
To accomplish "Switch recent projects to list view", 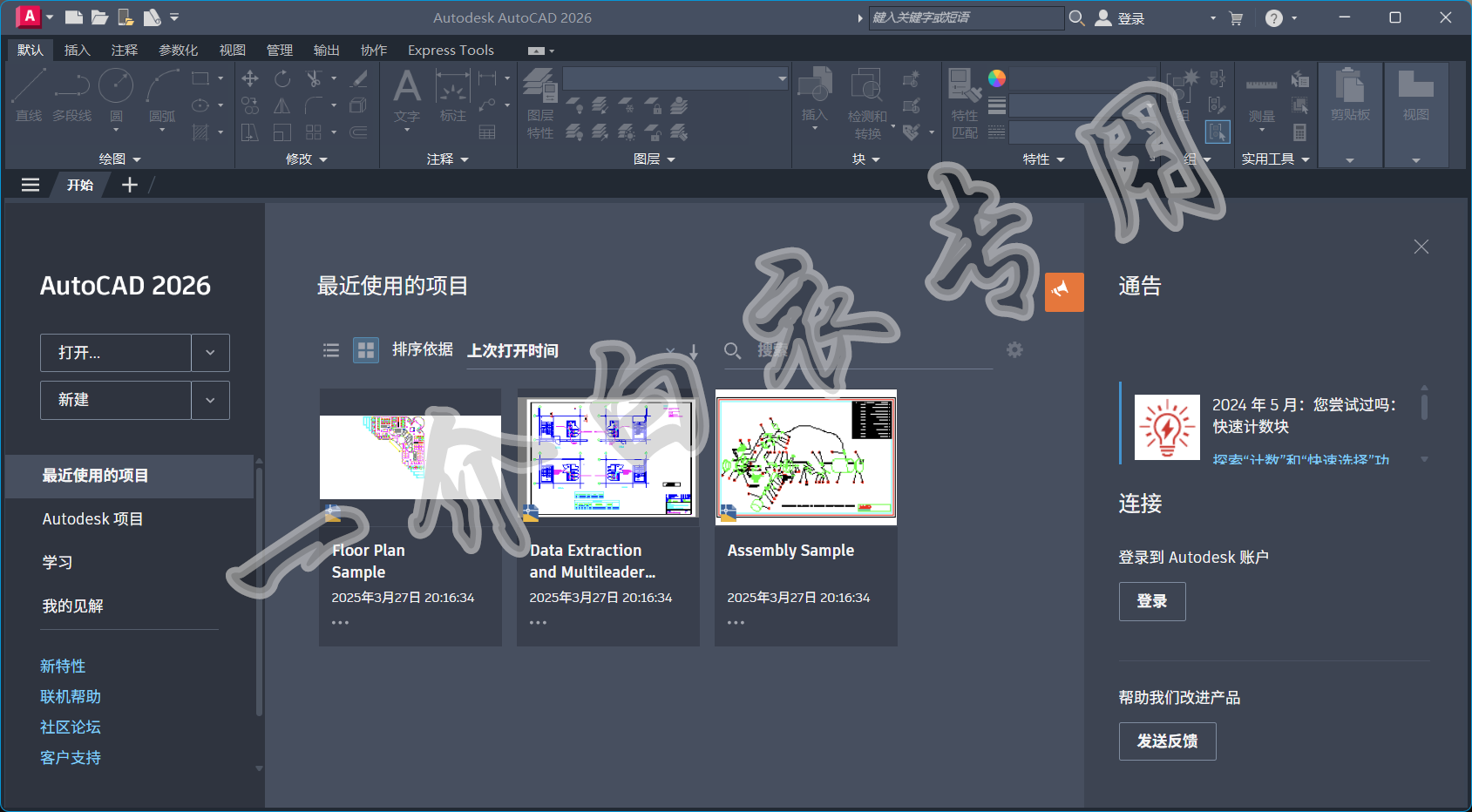I will (x=331, y=350).
